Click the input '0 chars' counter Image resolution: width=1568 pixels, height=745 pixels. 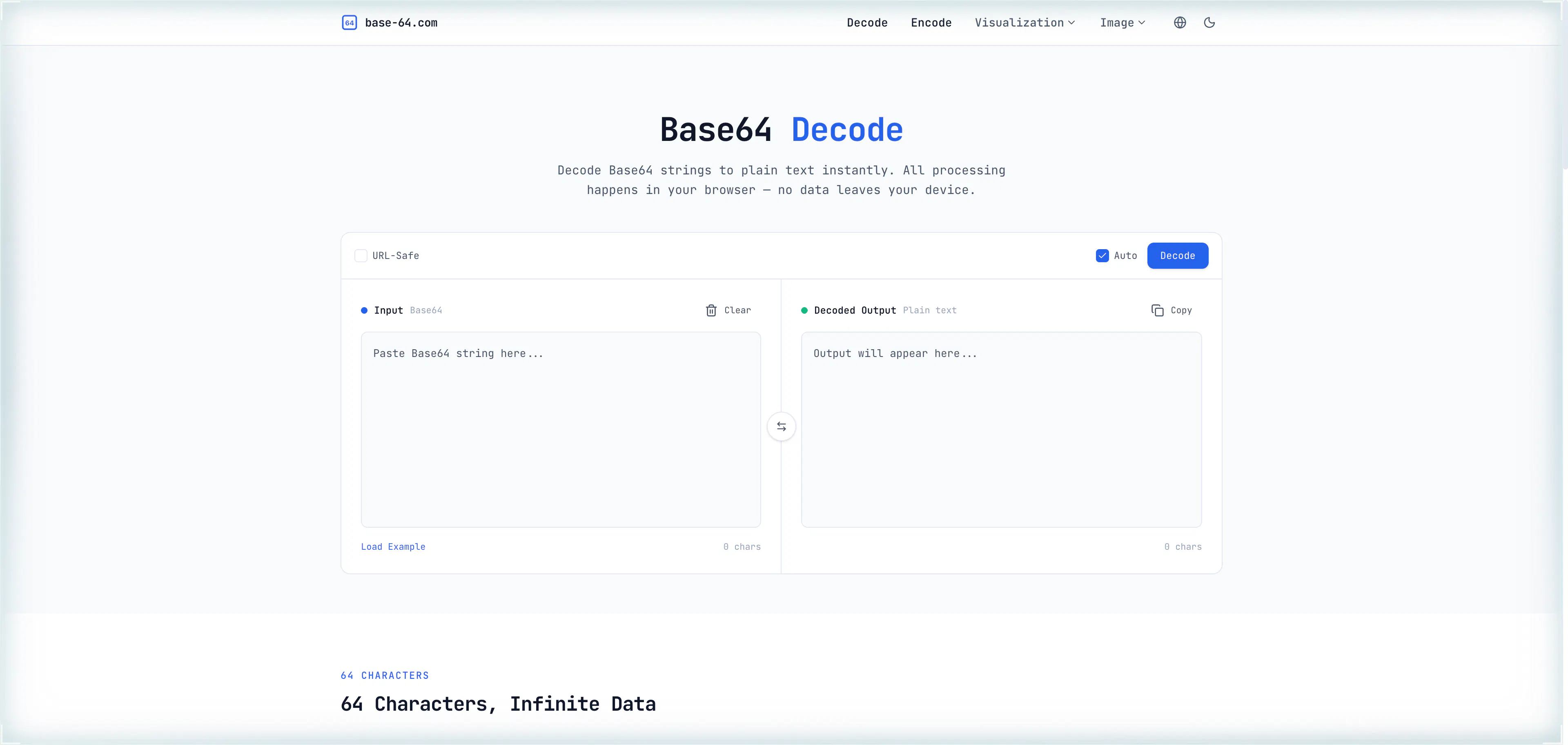tap(742, 546)
